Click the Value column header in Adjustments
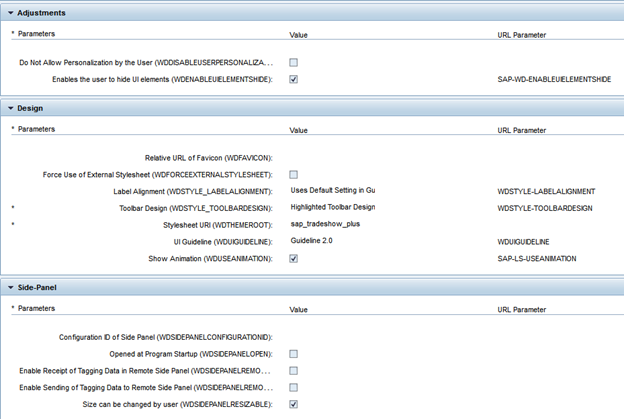624x419 pixels. (x=298, y=35)
